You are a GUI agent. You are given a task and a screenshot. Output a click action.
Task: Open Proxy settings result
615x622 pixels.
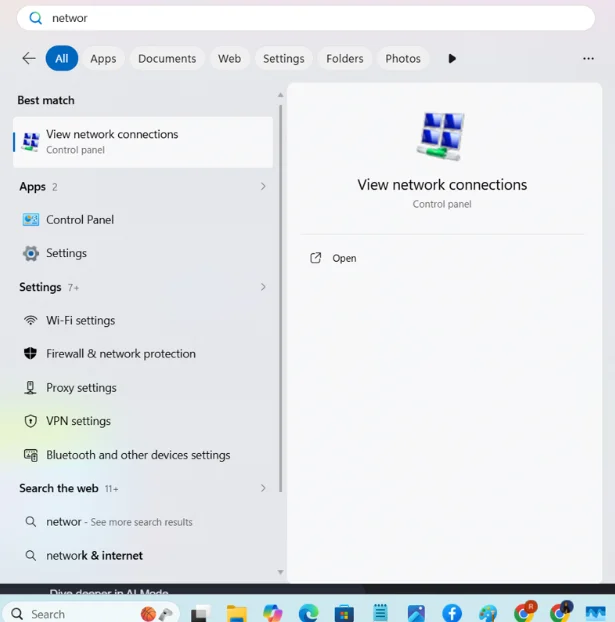pyautogui.click(x=143, y=388)
